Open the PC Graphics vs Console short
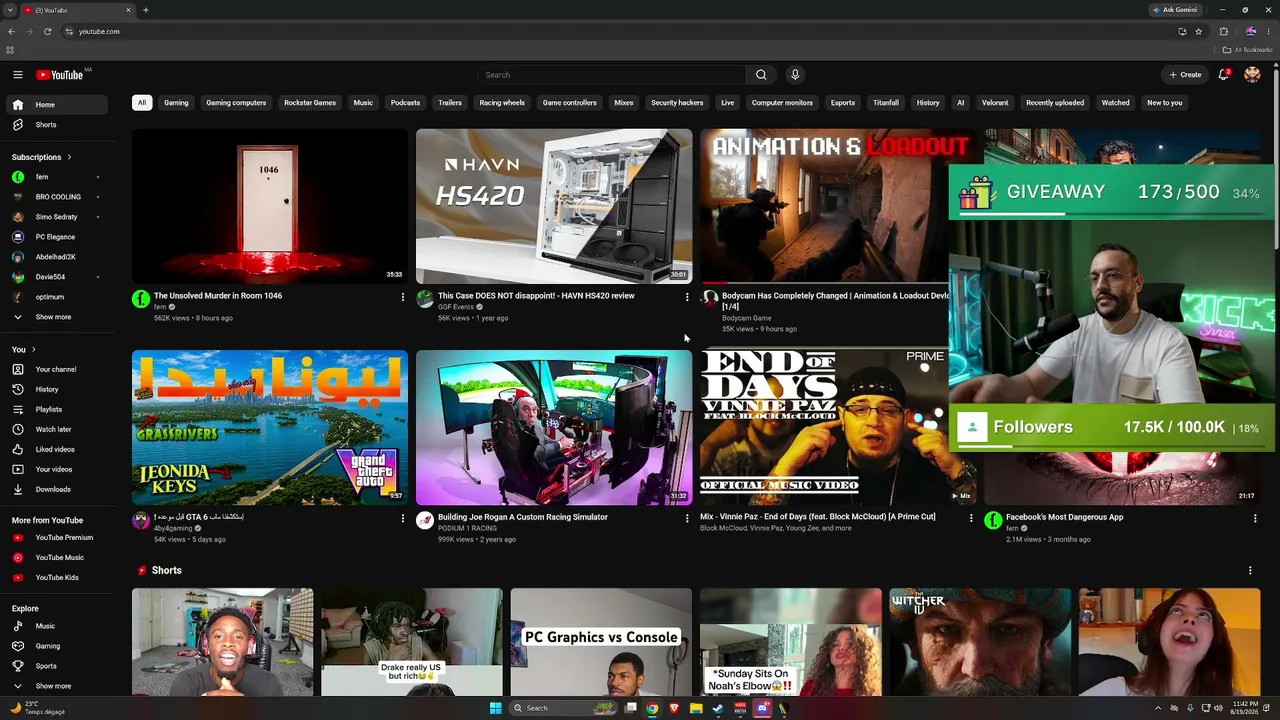 (601, 642)
